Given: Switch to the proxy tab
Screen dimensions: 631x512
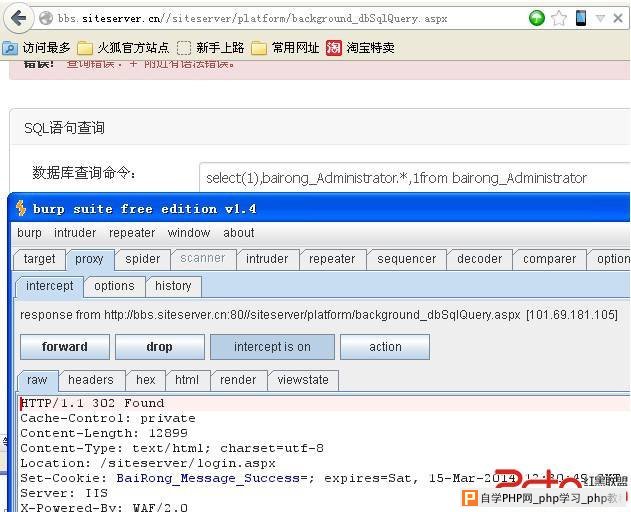Looking at the screenshot, I should point(89,259).
